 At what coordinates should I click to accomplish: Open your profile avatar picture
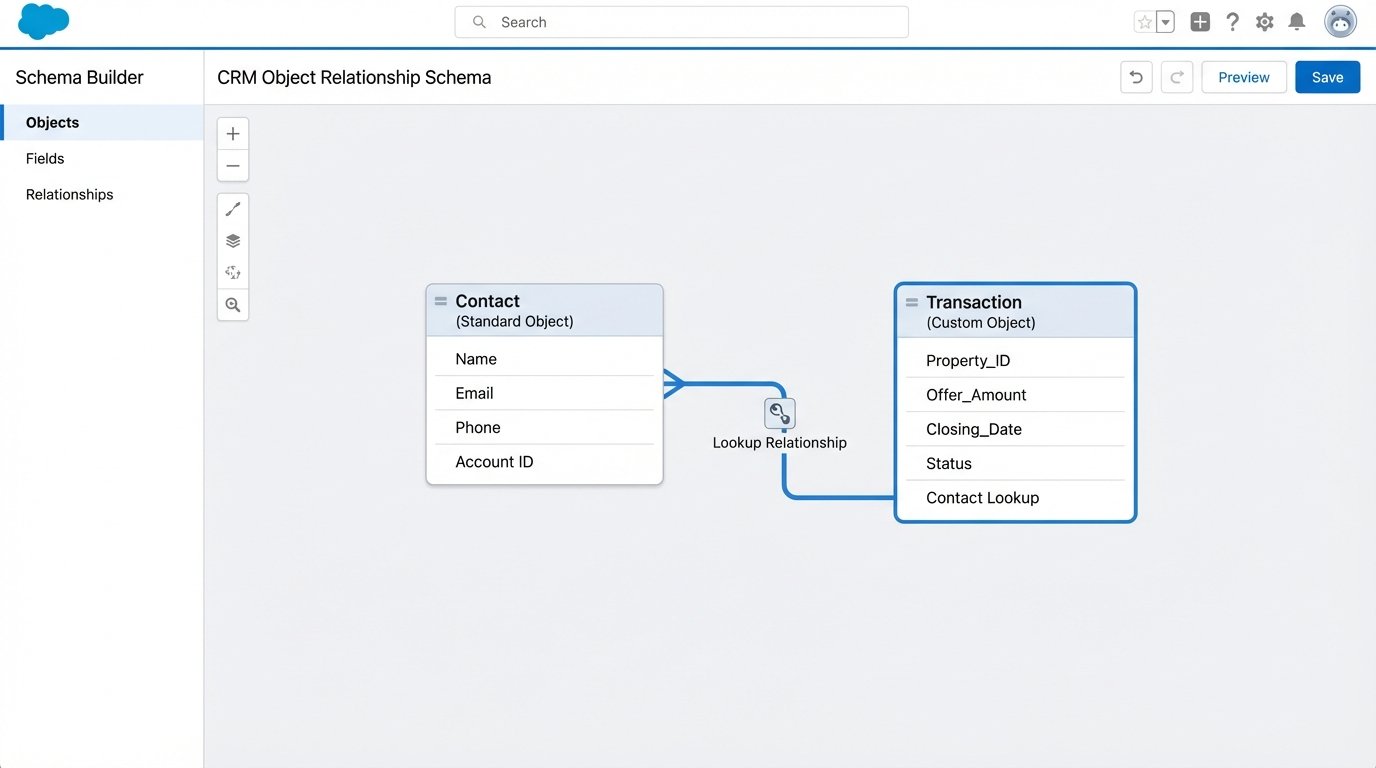1340,21
